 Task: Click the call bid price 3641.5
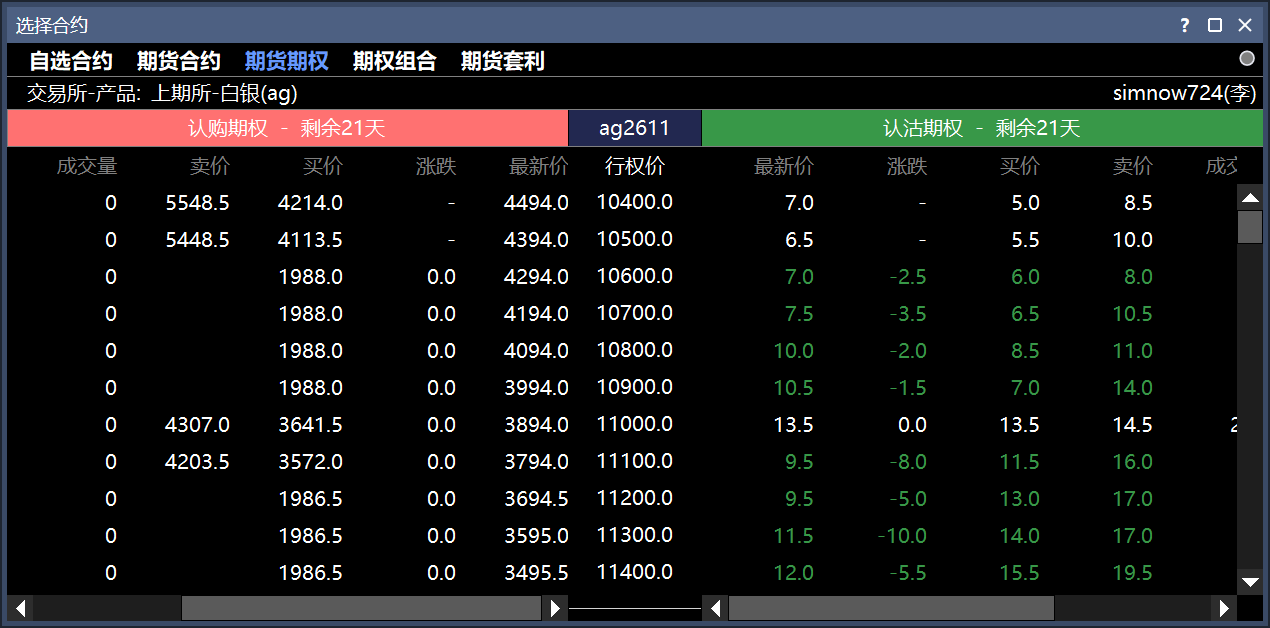[311, 425]
